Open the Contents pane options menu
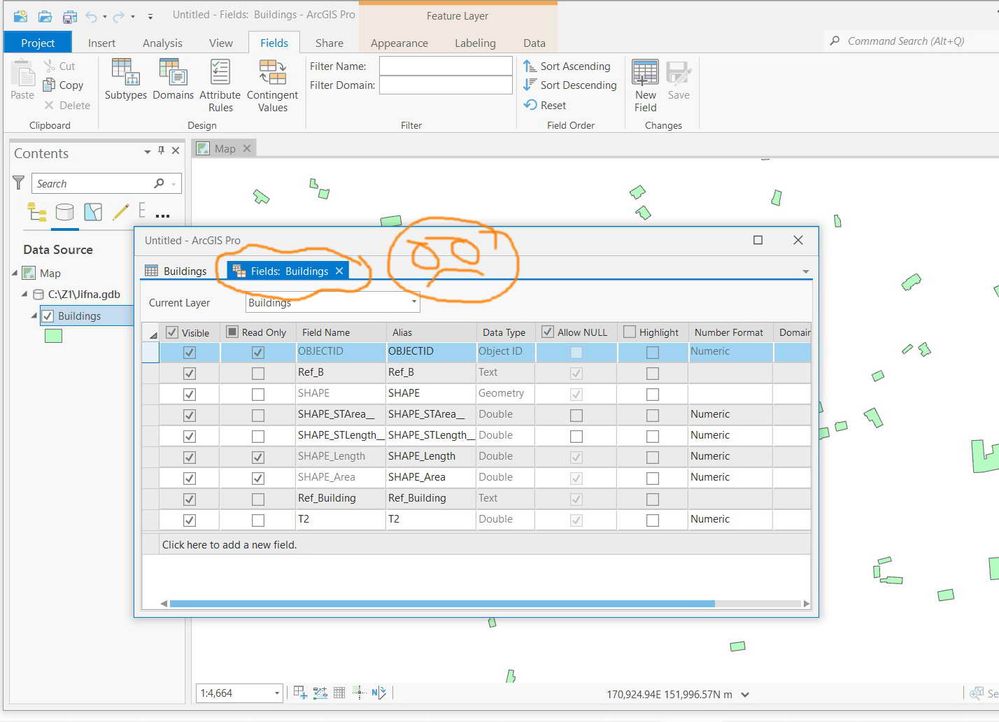This screenshot has height=722, width=999. 147,151
